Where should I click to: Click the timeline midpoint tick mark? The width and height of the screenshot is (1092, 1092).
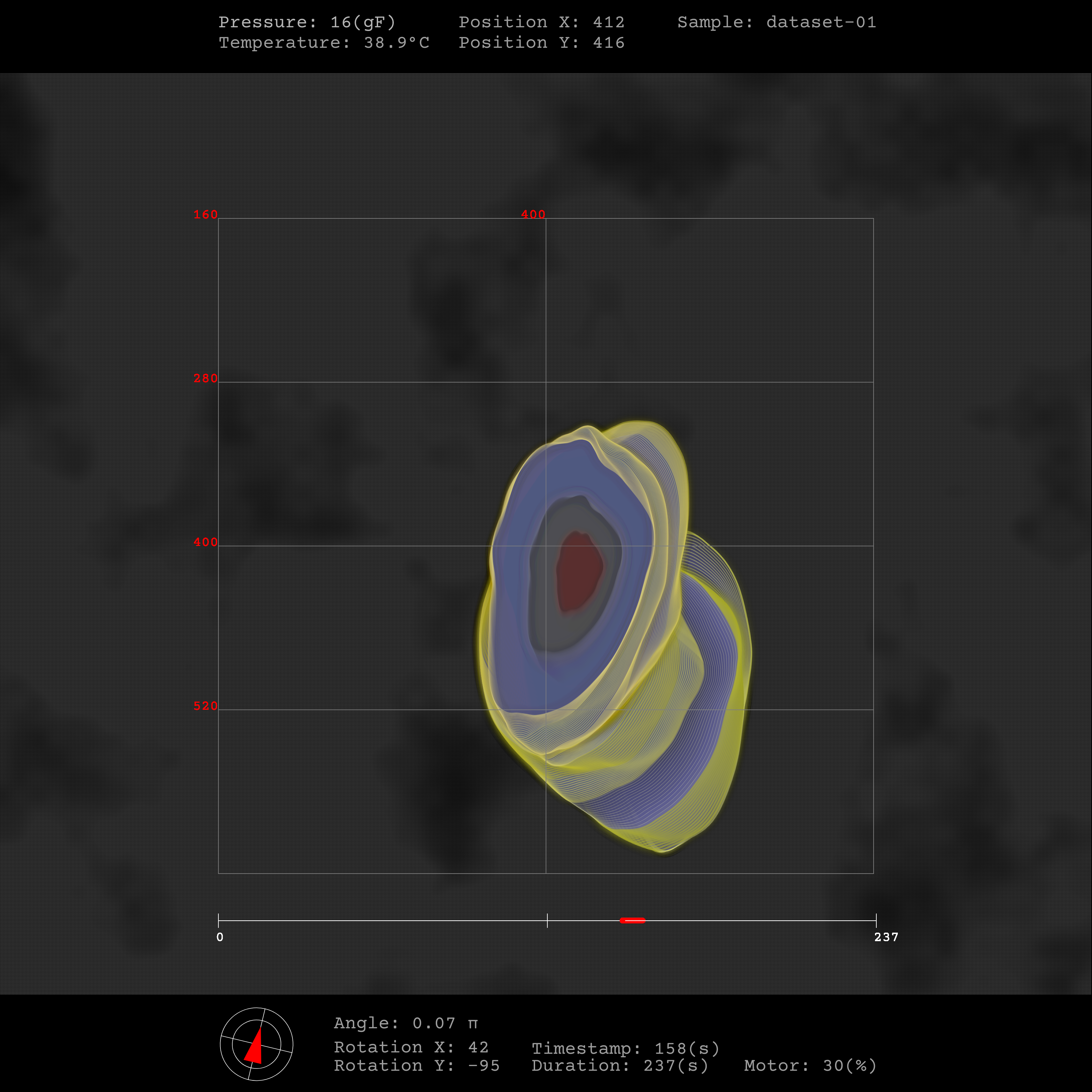547,920
